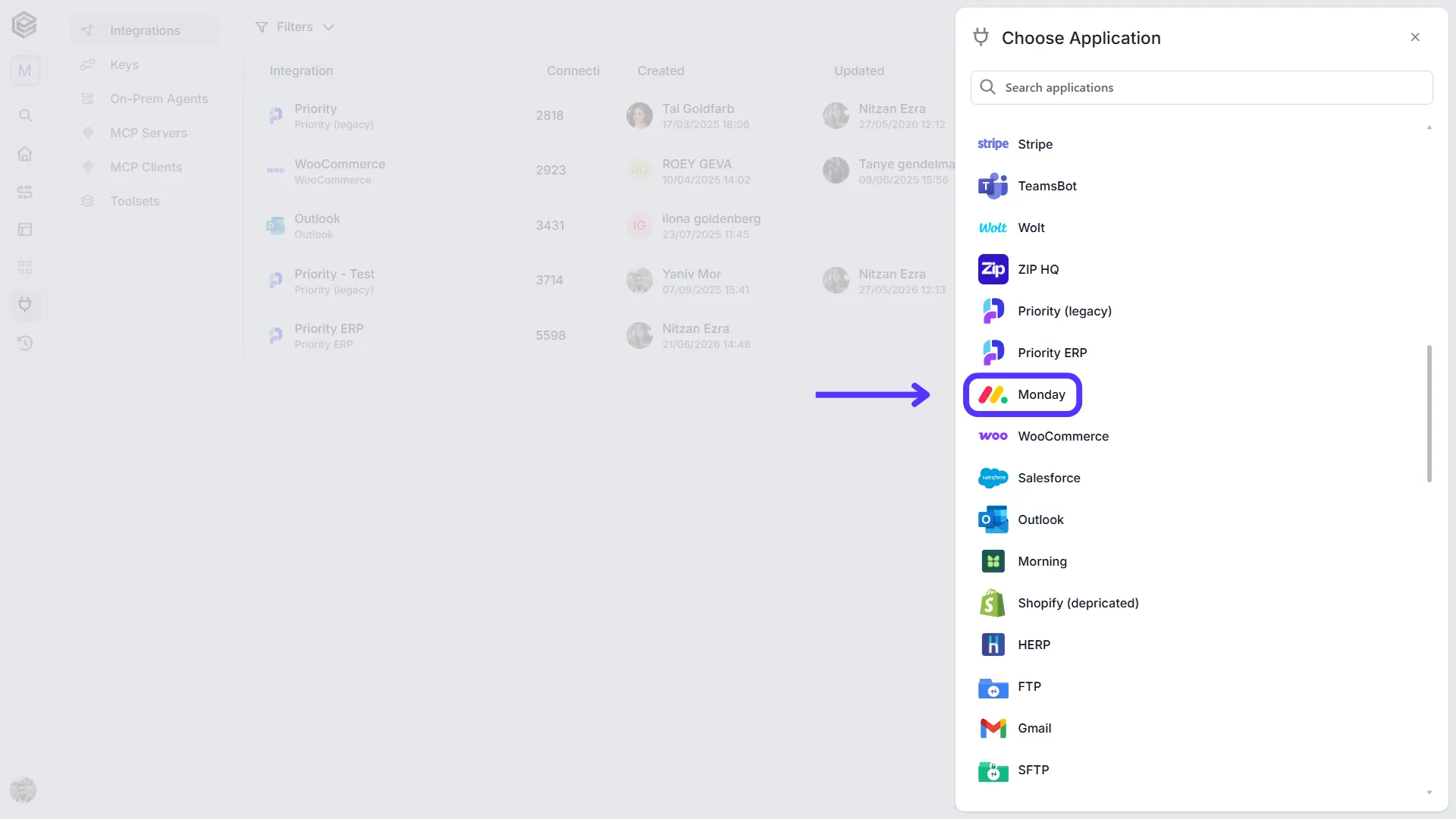This screenshot has width=1456, height=819.
Task: Click the app logo at top left
Action: 24,25
